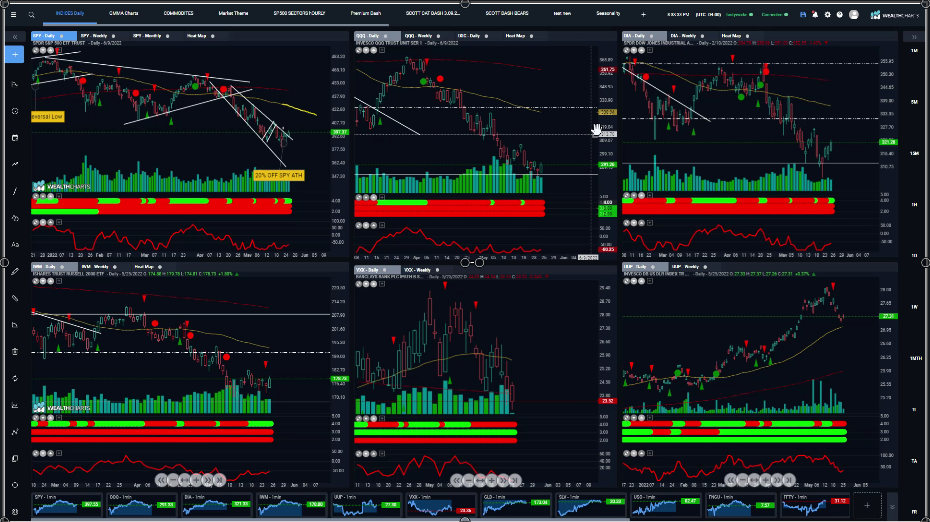This screenshot has height=522, width=930.
Task: Add a new mini chart tile
Action: 867,505
